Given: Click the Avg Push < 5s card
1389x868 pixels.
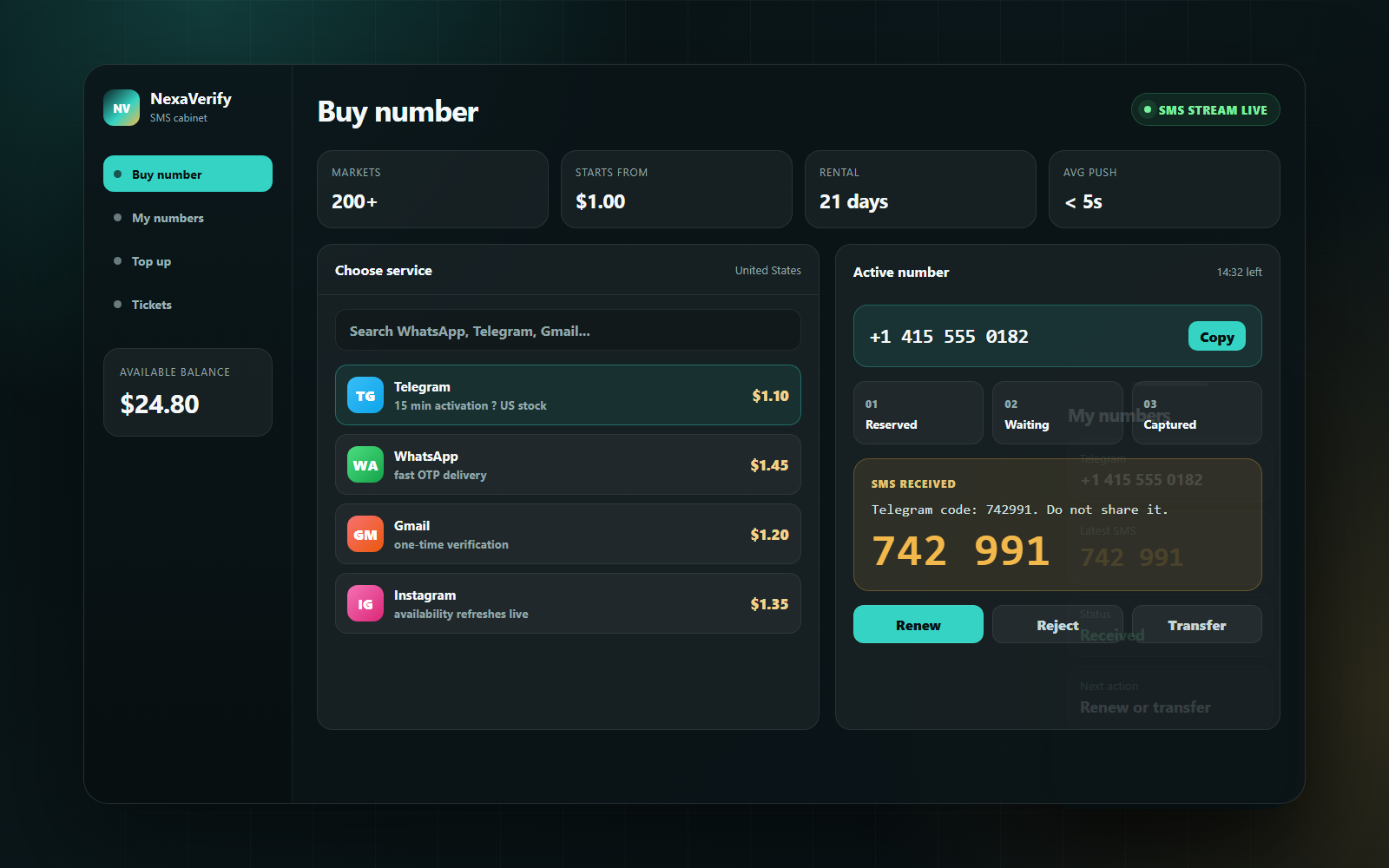Looking at the screenshot, I should click(x=1164, y=189).
